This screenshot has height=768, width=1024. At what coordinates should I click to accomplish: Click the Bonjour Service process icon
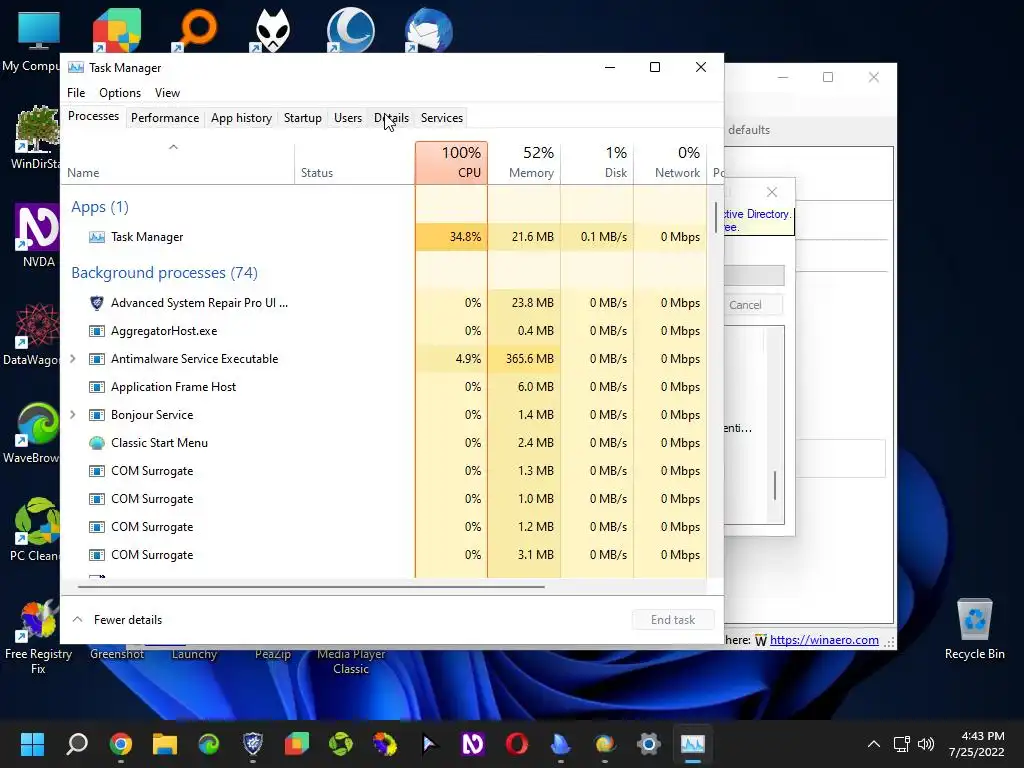click(x=97, y=415)
